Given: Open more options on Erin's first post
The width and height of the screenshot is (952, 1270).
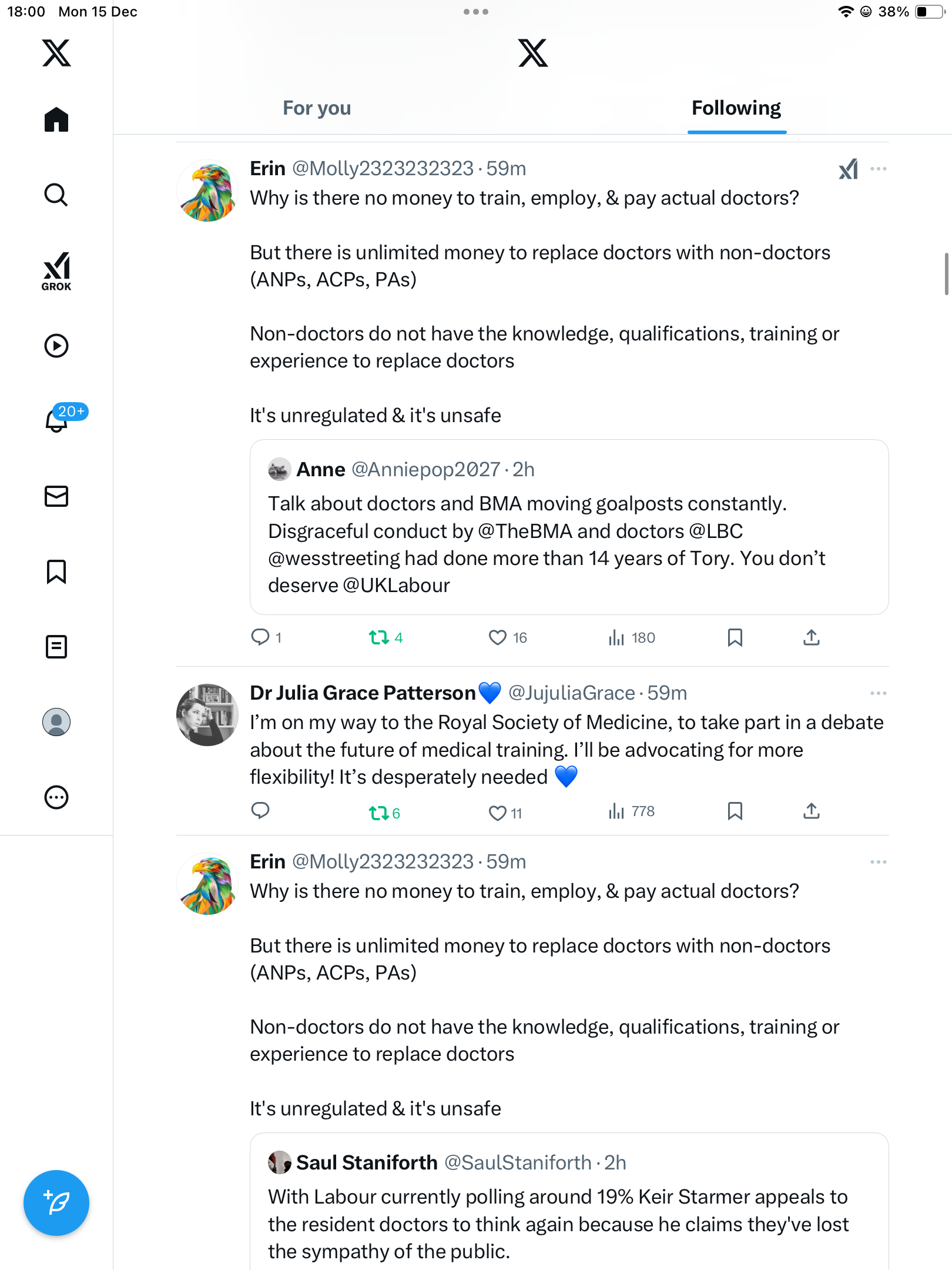Looking at the screenshot, I should point(879,169).
